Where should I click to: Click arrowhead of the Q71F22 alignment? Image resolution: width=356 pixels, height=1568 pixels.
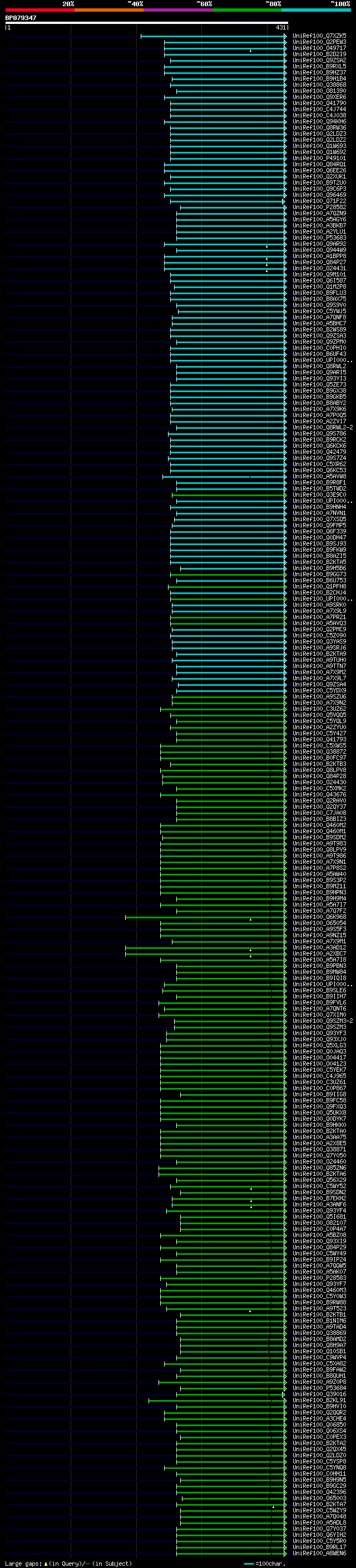tap(284, 201)
